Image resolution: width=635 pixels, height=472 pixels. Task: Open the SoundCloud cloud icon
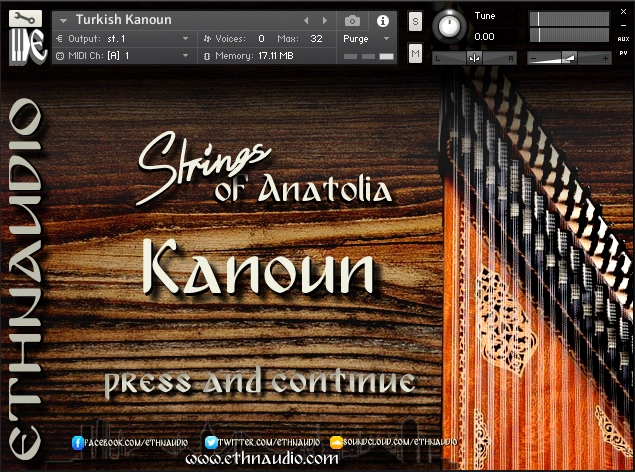tap(337, 442)
